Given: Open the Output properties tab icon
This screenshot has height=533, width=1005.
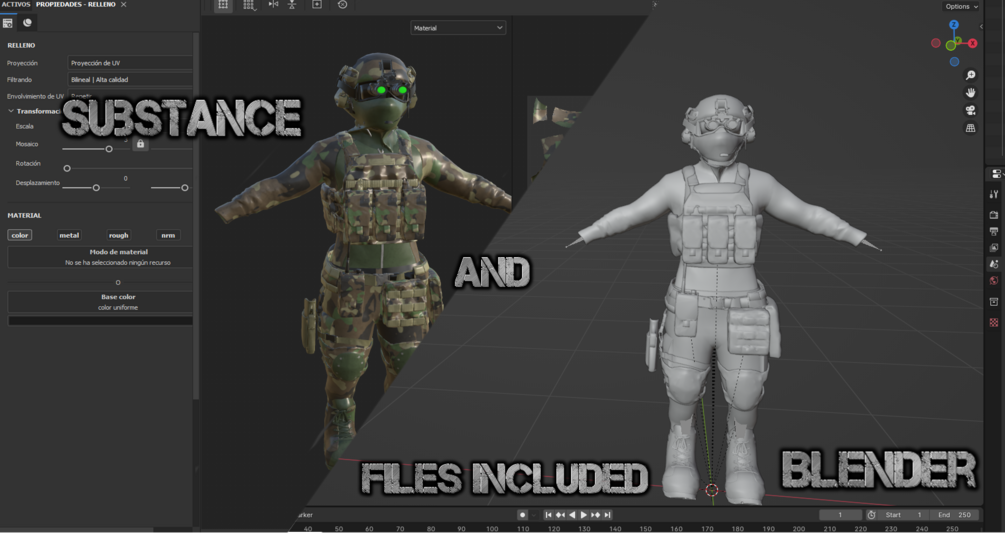Looking at the screenshot, I should pos(994,231).
